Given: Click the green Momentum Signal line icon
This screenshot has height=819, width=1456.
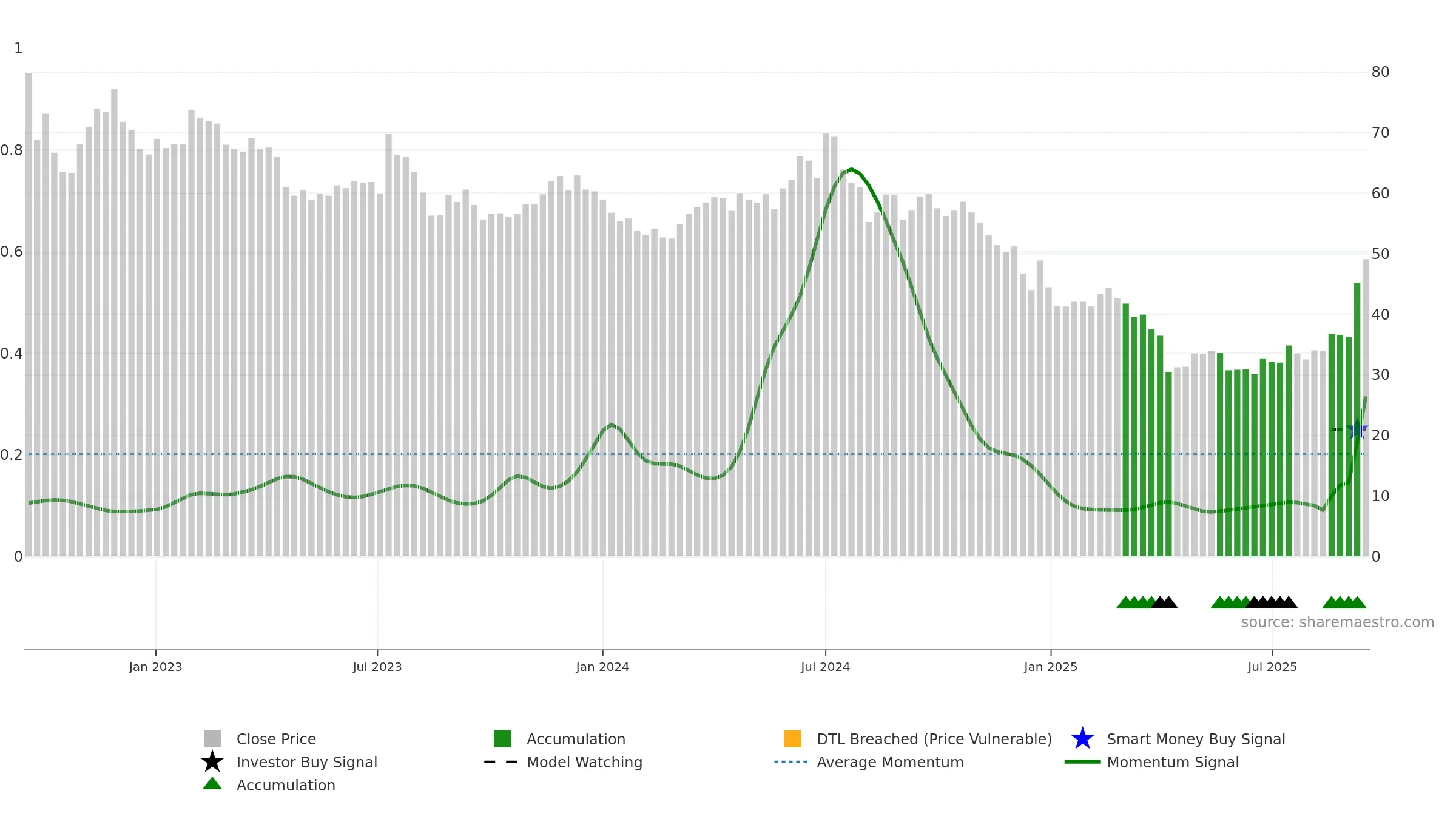Looking at the screenshot, I should pyautogui.click(x=1082, y=762).
